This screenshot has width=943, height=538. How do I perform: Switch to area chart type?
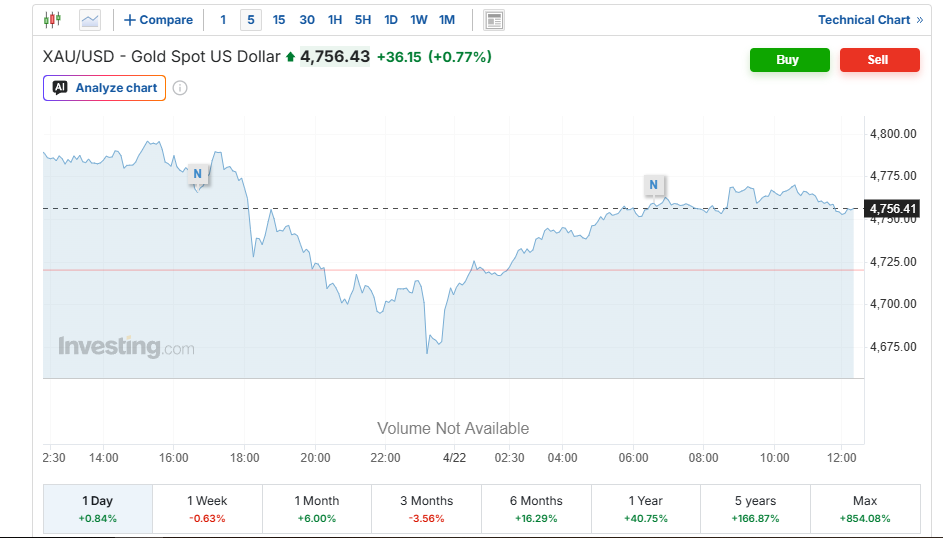click(x=90, y=20)
